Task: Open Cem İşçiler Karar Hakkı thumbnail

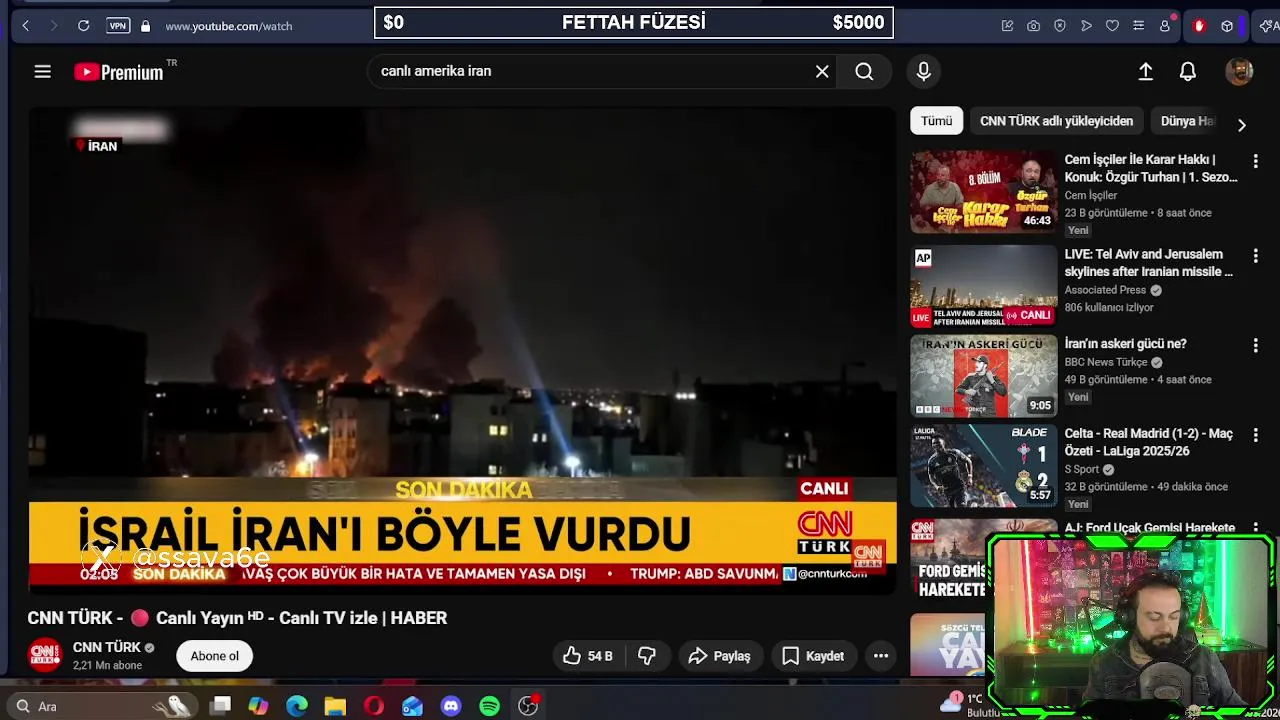Action: click(x=983, y=191)
